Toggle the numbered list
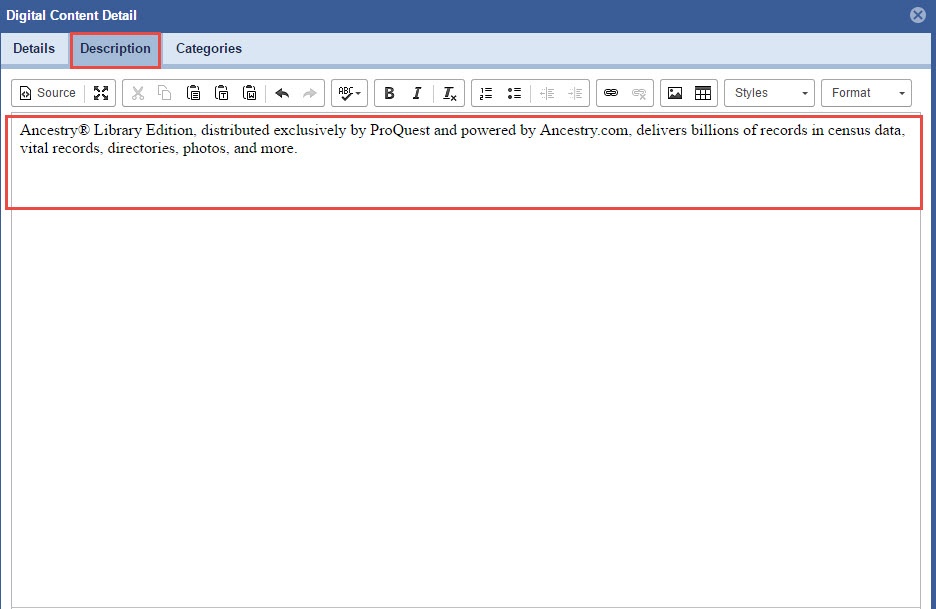Viewport: 936px width, 609px height. (x=486, y=93)
